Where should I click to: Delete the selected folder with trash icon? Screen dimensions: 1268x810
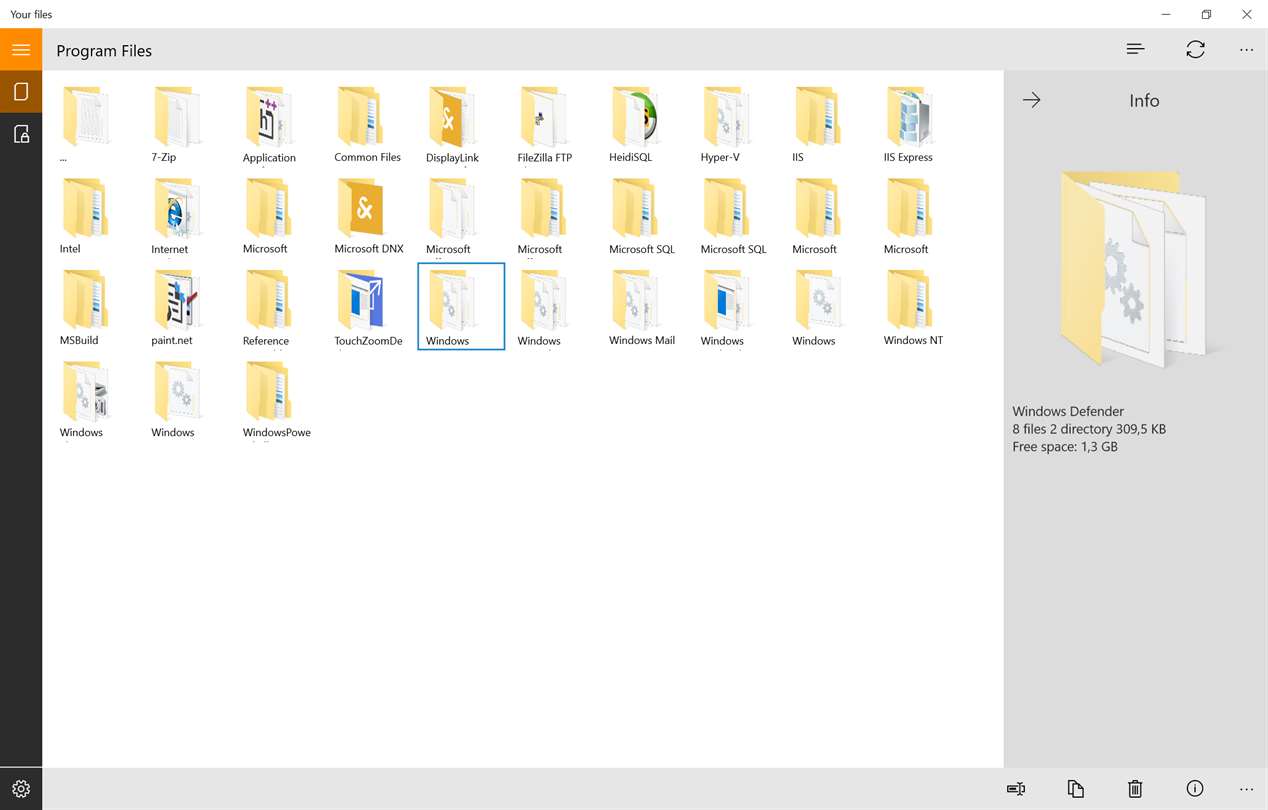coord(1135,789)
